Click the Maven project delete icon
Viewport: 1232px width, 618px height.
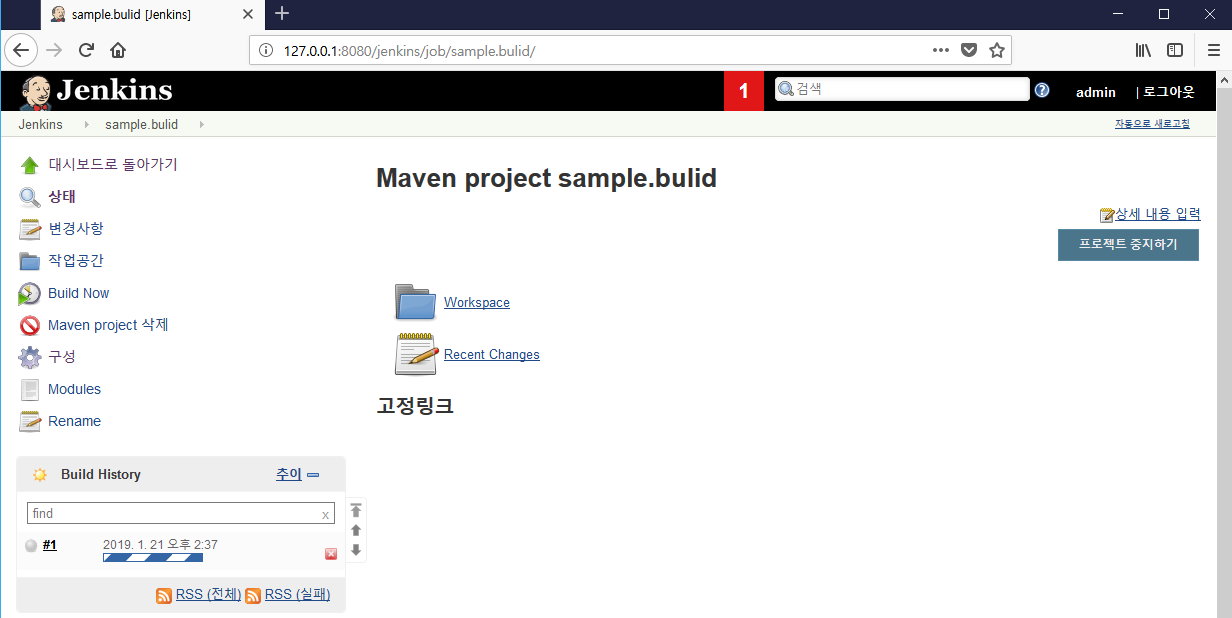point(30,325)
